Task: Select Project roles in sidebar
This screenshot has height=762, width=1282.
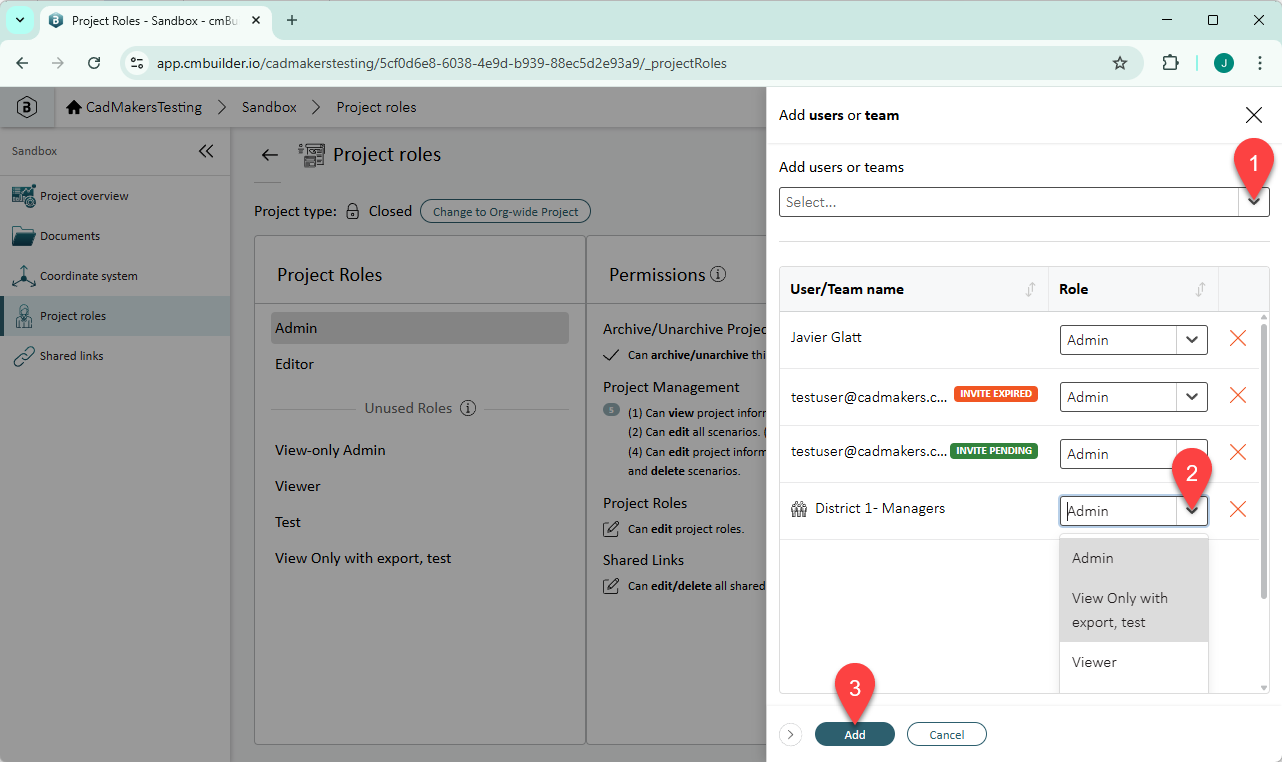Action: (115, 316)
